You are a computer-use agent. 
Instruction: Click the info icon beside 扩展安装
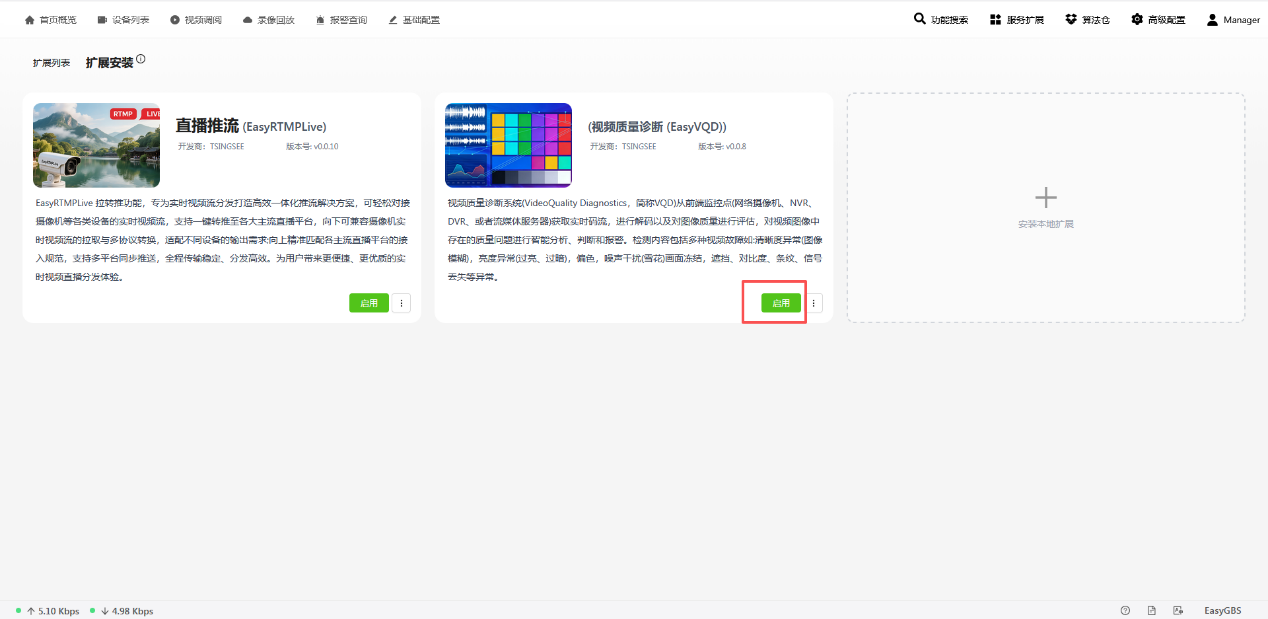[x=141, y=59]
